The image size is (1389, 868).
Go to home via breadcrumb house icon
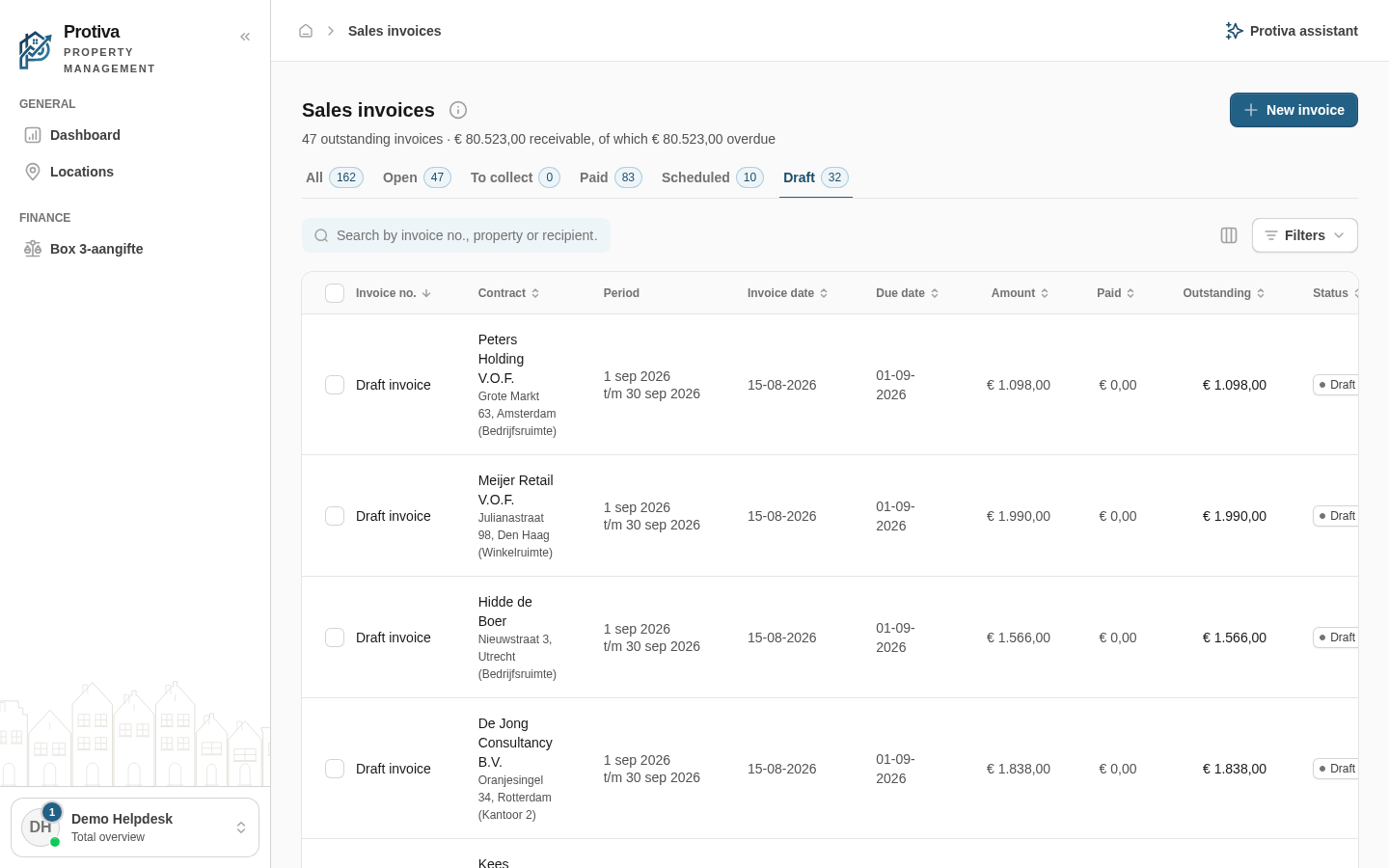(x=306, y=31)
